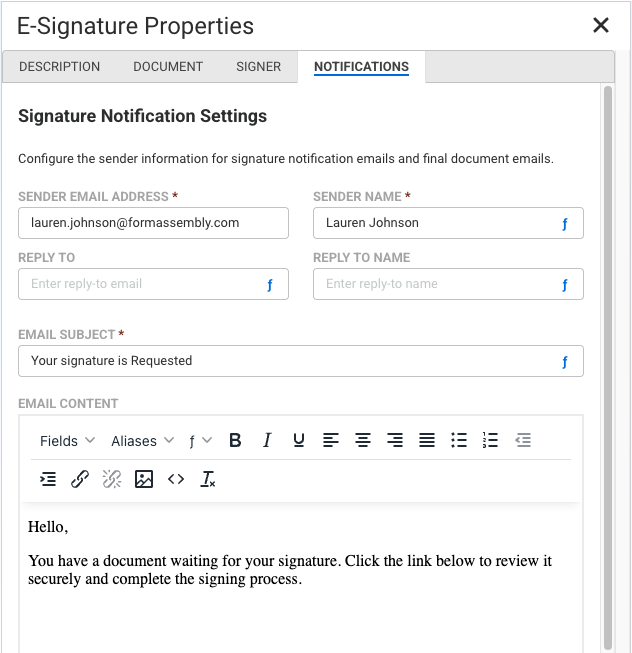Screen dimensions: 632x653
Task: Insert numbered list in email content
Action: [x=490, y=440]
